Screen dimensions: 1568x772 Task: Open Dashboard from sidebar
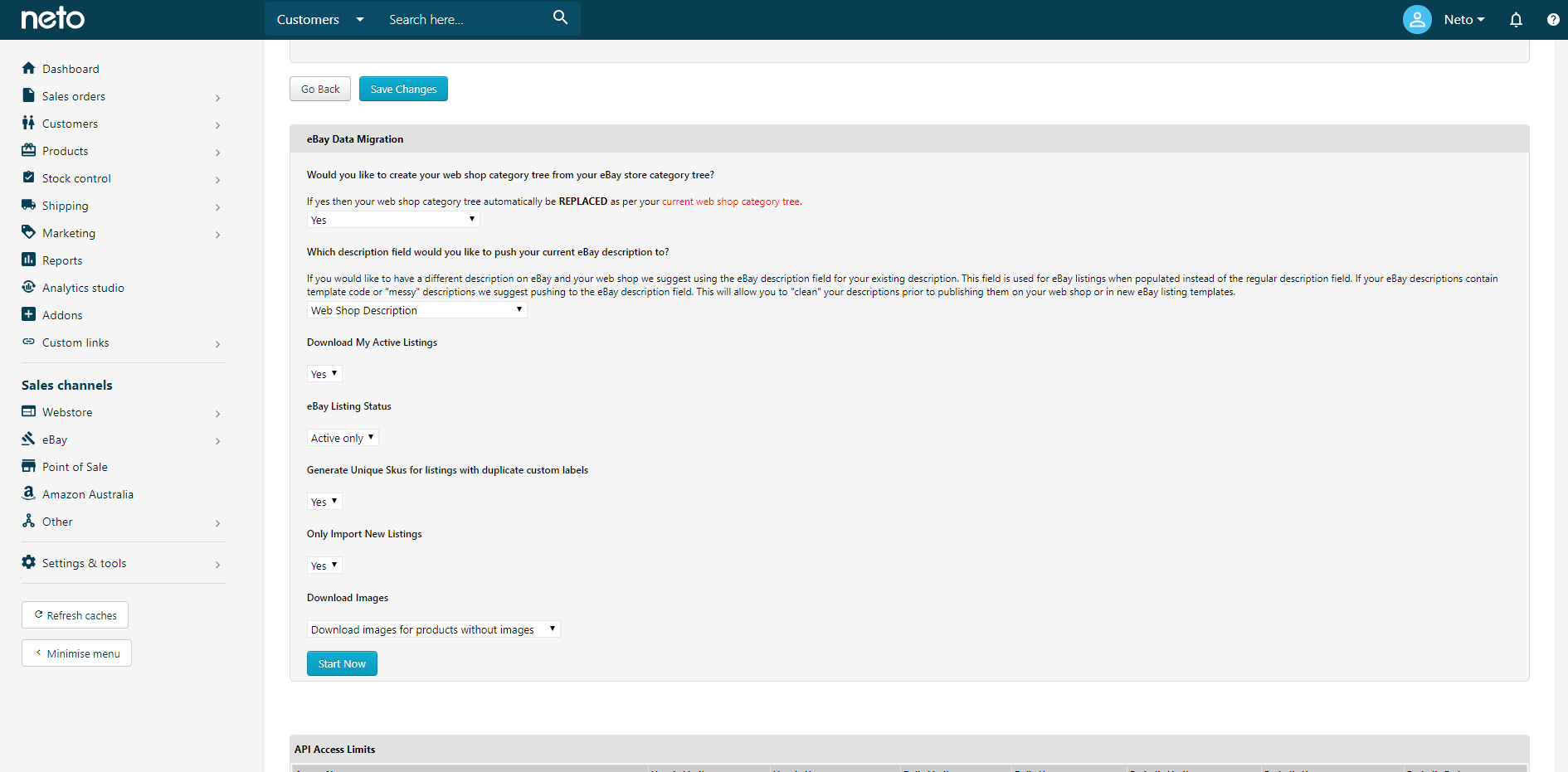[71, 69]
